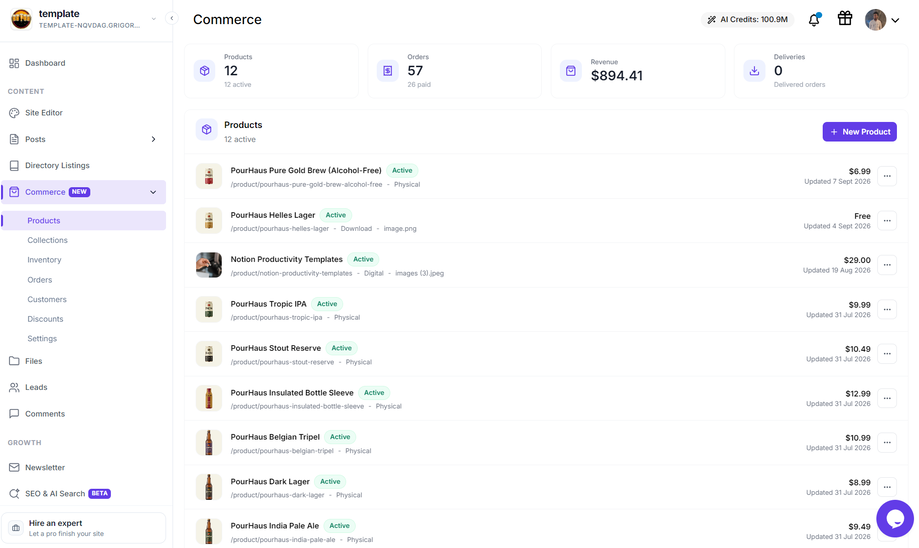This screenshot has width=919, height=548.
Task: Click the $894.41 revenue value
Action: pyautogui.click(x=617, y=76)
